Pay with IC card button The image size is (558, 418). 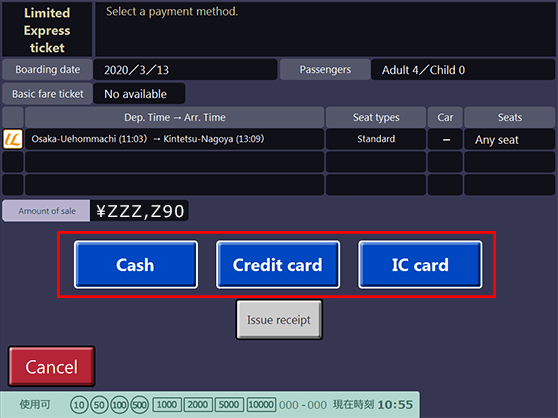[x=420, y=264]
